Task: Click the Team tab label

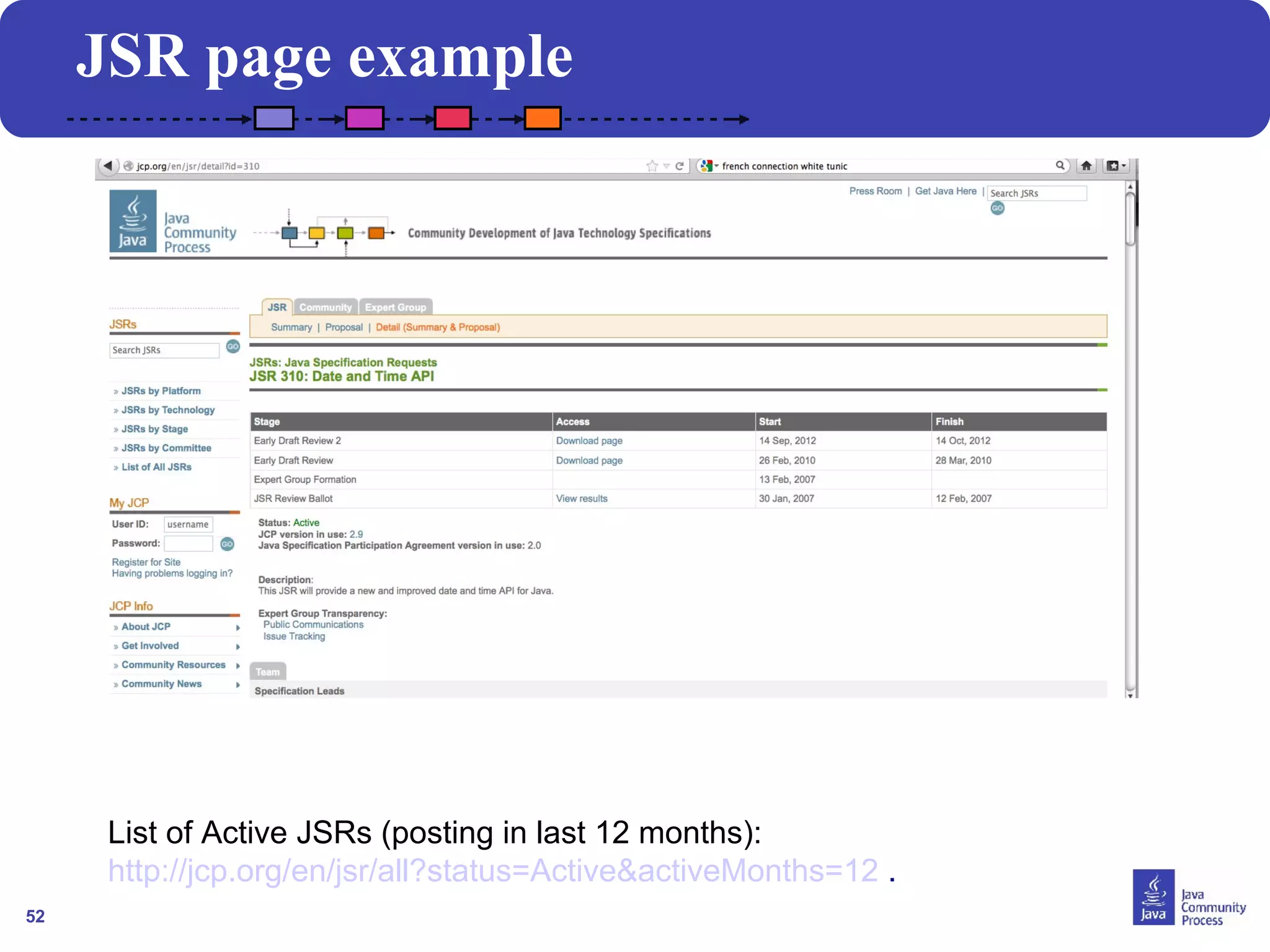Action: click(x=268, y=672)
